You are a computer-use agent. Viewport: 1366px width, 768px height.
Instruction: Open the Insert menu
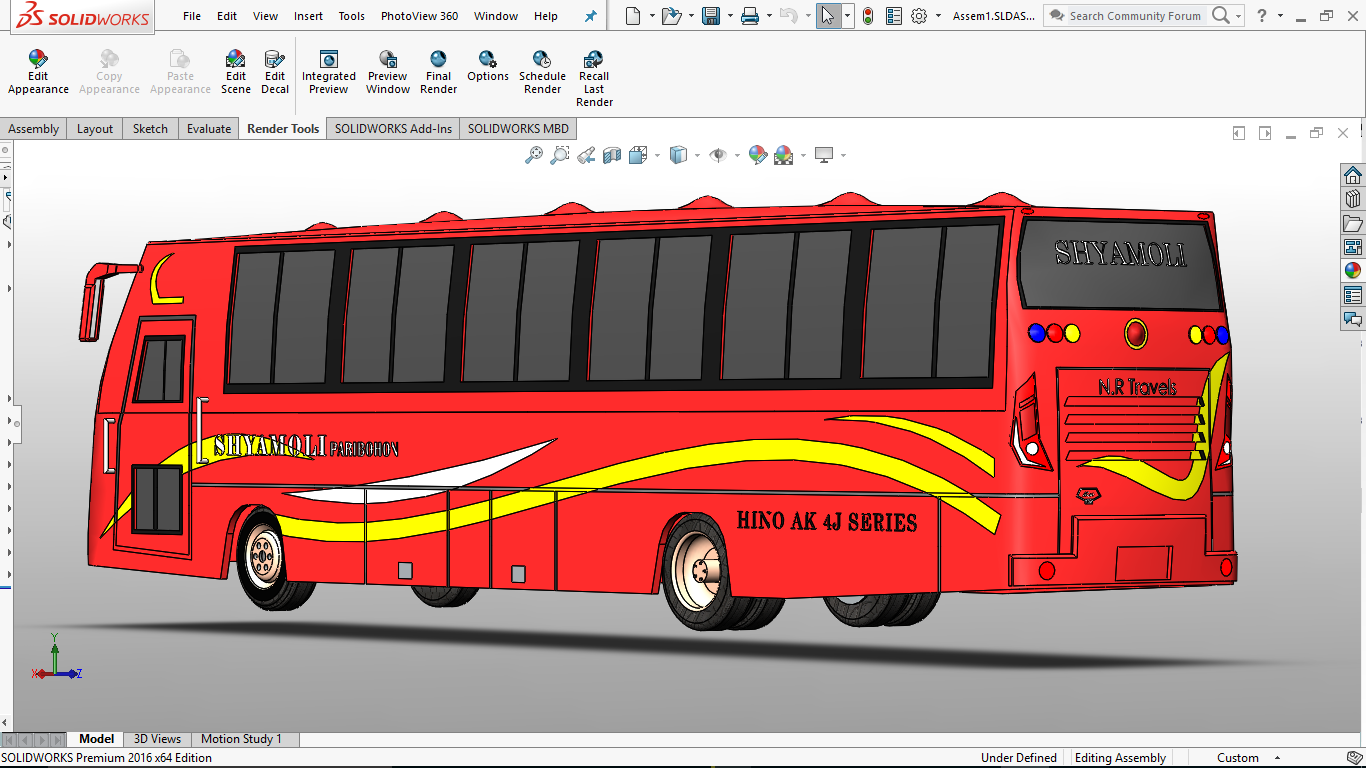[x=308, y=16]
